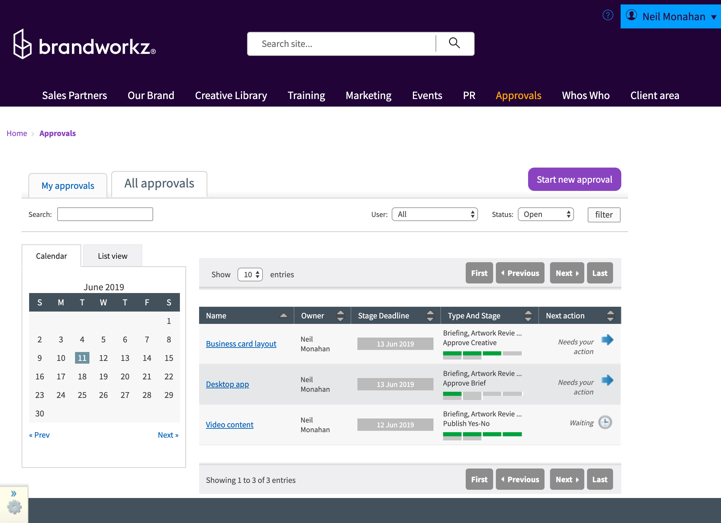Open the Video content link
Image resolution: width=721 pixels, height=523 pixels.
click(229, 425)
